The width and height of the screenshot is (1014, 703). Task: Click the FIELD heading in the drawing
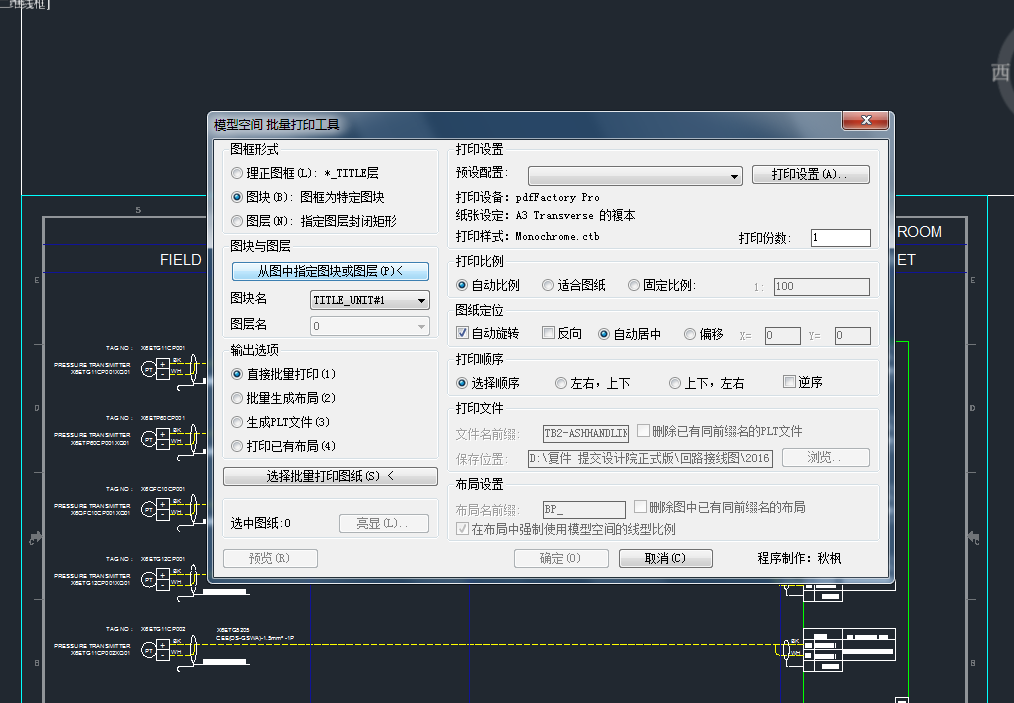tap(180, 259)
